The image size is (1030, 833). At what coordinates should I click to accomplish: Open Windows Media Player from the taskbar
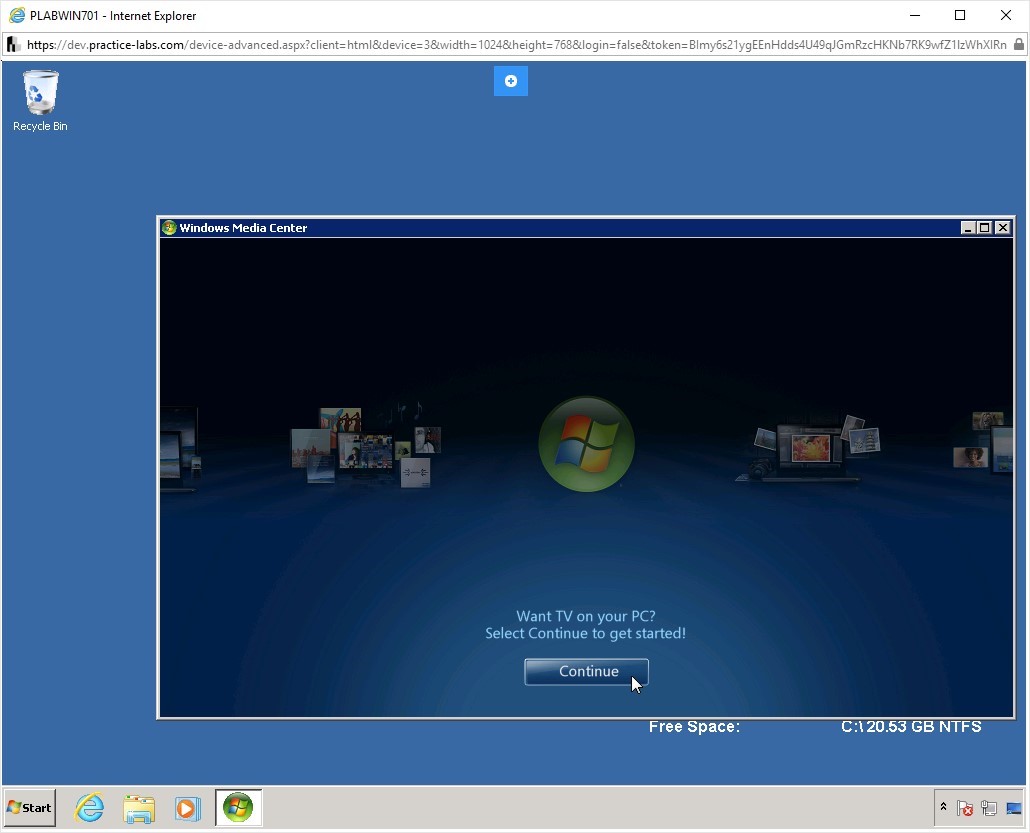pyautogui.click(x=188, y=807)
